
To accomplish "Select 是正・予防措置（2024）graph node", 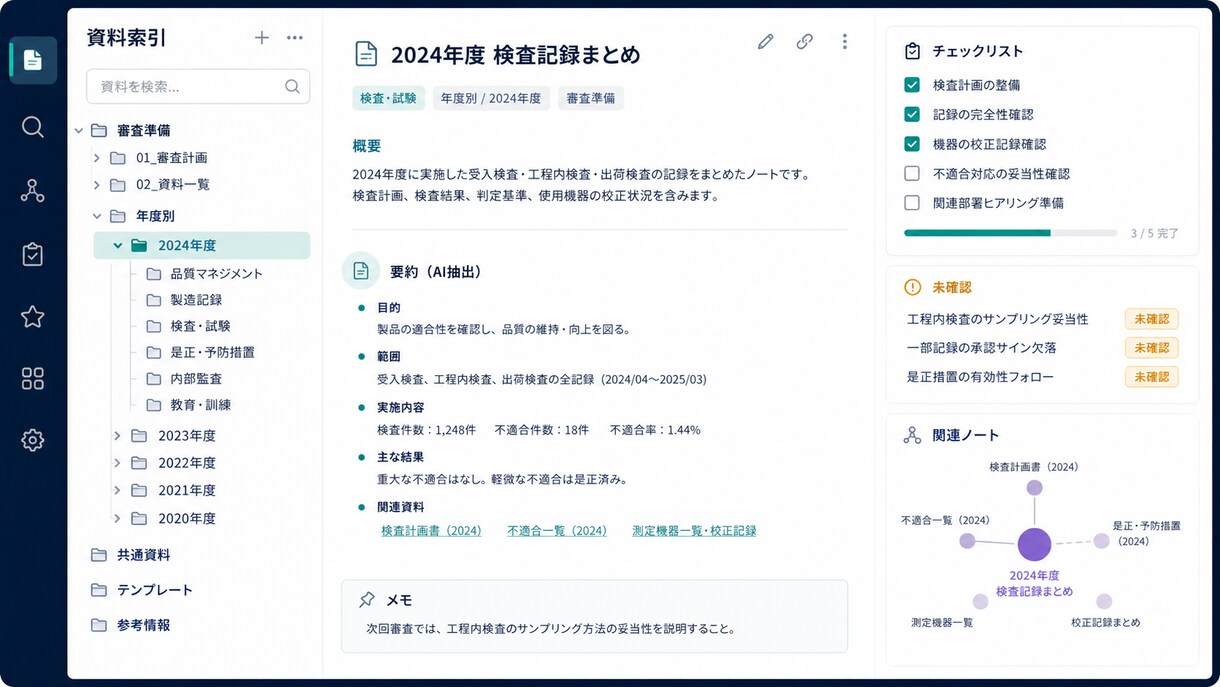I will click(1101, 541).
